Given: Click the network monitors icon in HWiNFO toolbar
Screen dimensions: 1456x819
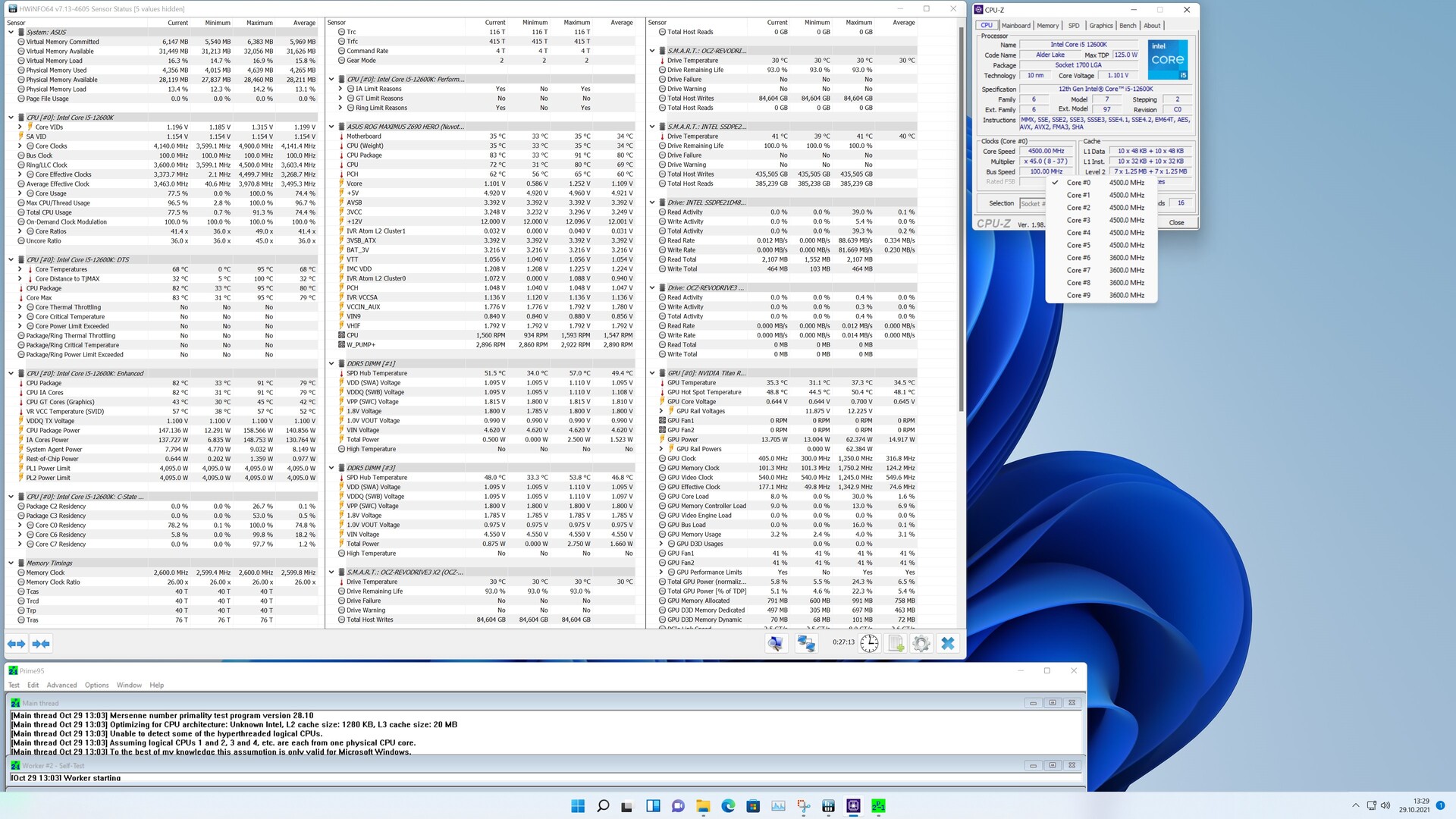Looking at the screenshot, I should point(805,644).
